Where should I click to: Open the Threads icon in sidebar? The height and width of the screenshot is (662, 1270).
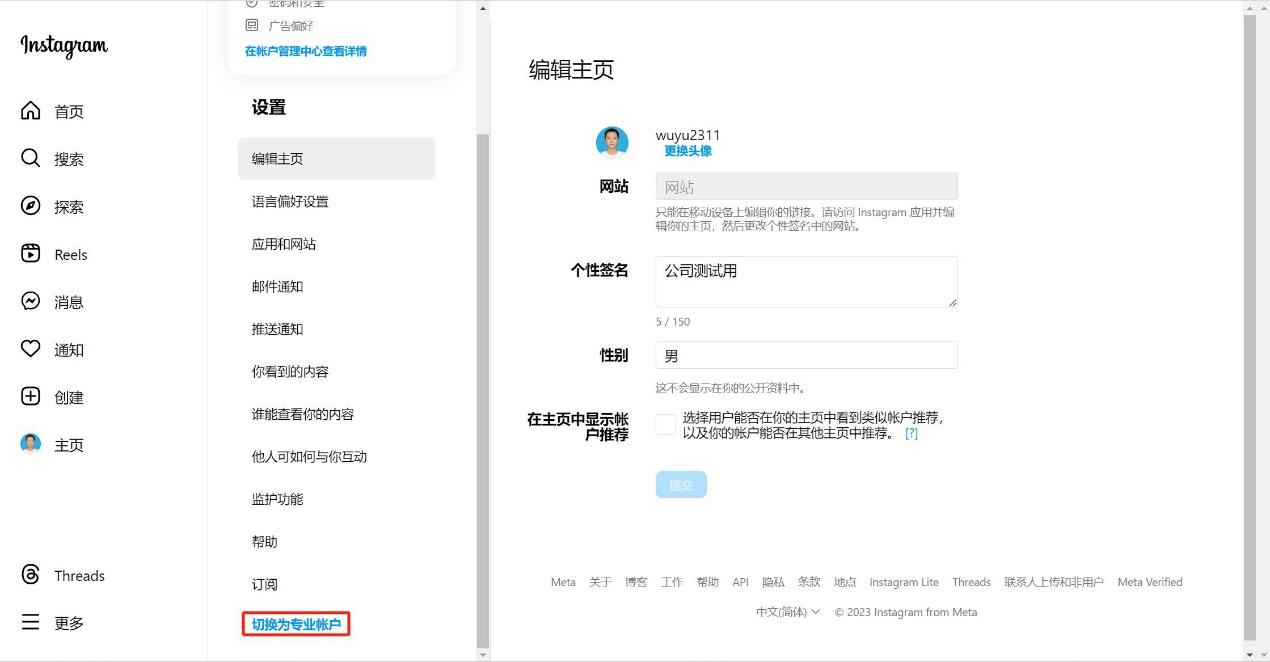(x=31, y=575)
